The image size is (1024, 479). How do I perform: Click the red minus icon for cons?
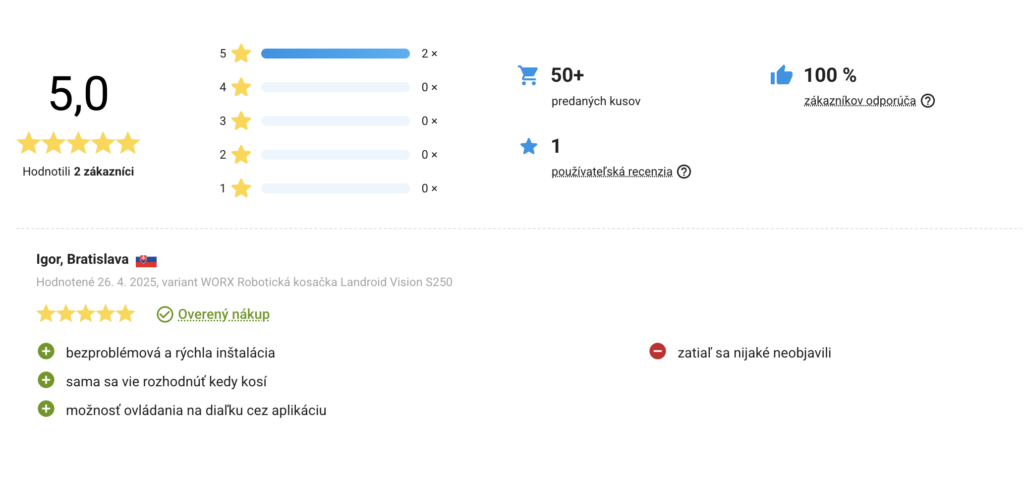[x=657, y=352]
